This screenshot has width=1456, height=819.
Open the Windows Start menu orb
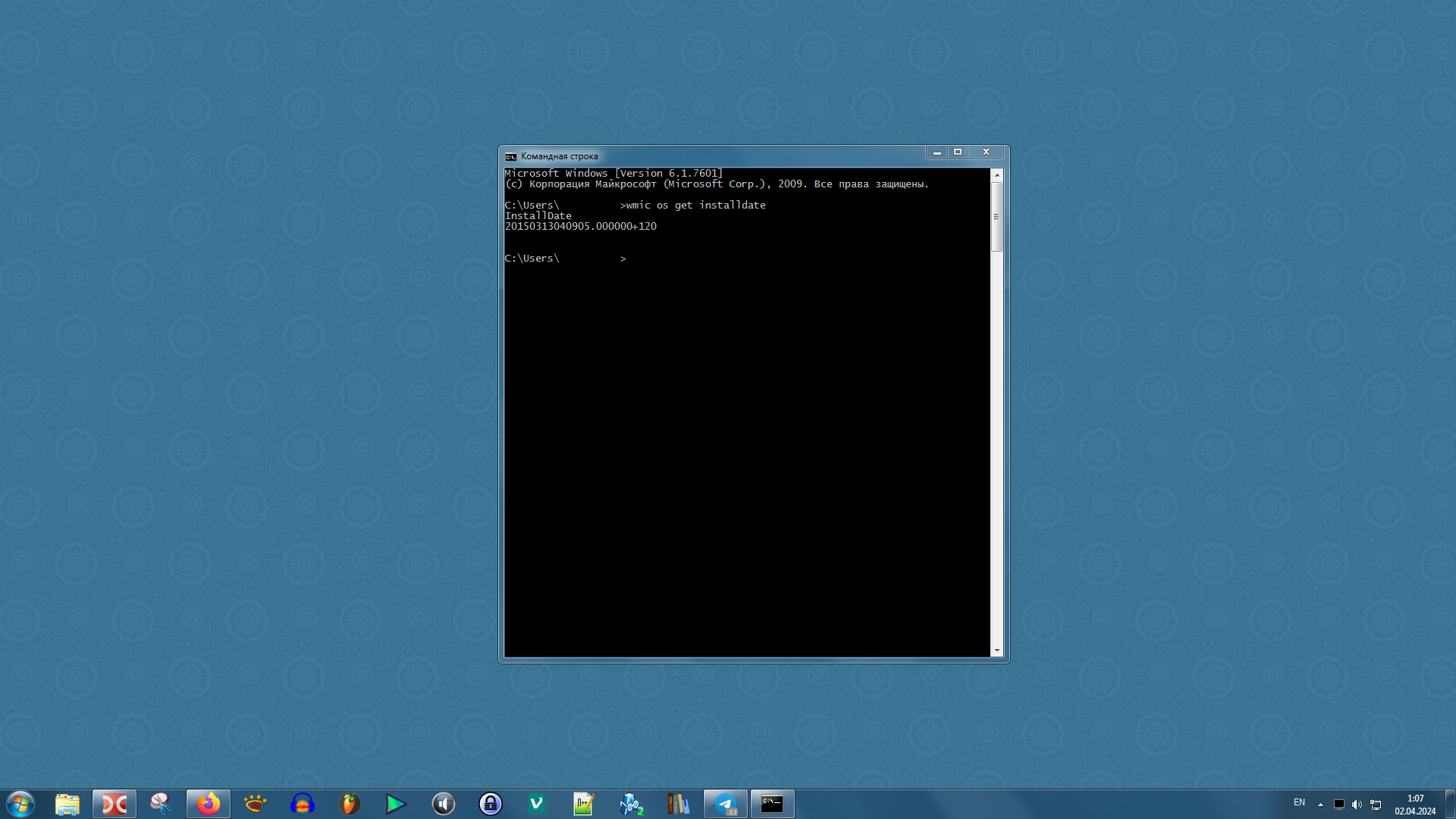(20, 804)
